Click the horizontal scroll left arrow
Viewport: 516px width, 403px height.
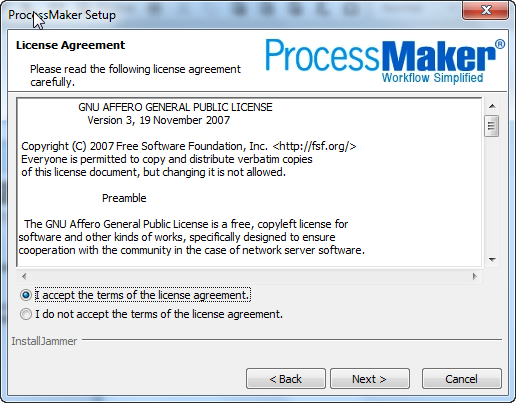tap(24, 276)
